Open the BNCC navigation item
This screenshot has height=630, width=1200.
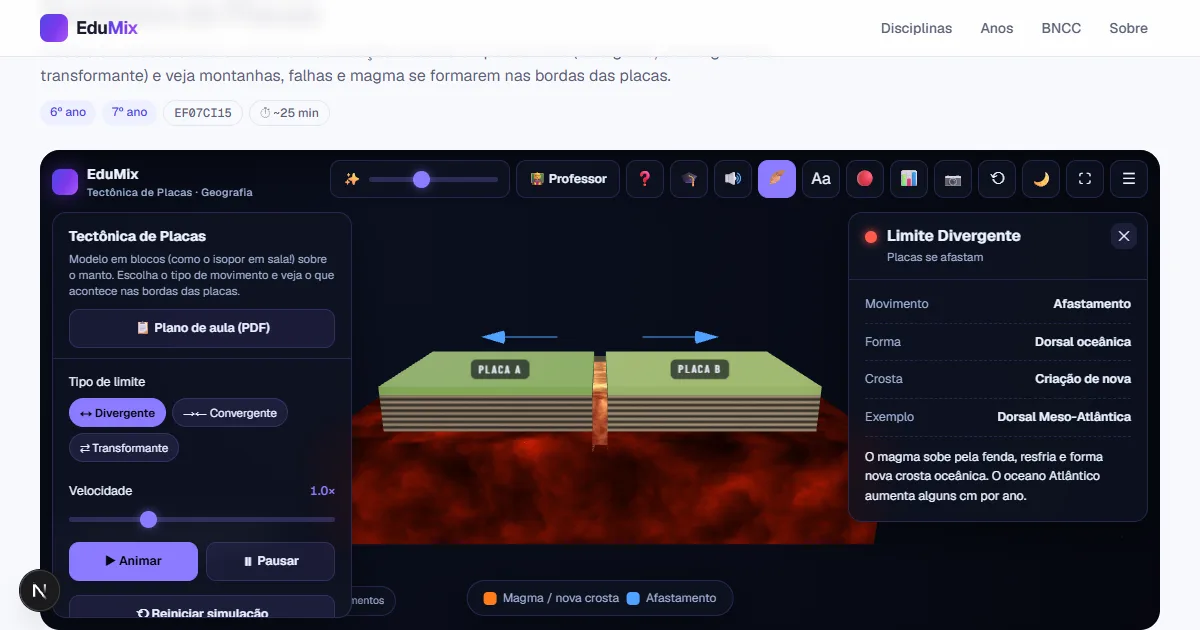click(1061, 28)
